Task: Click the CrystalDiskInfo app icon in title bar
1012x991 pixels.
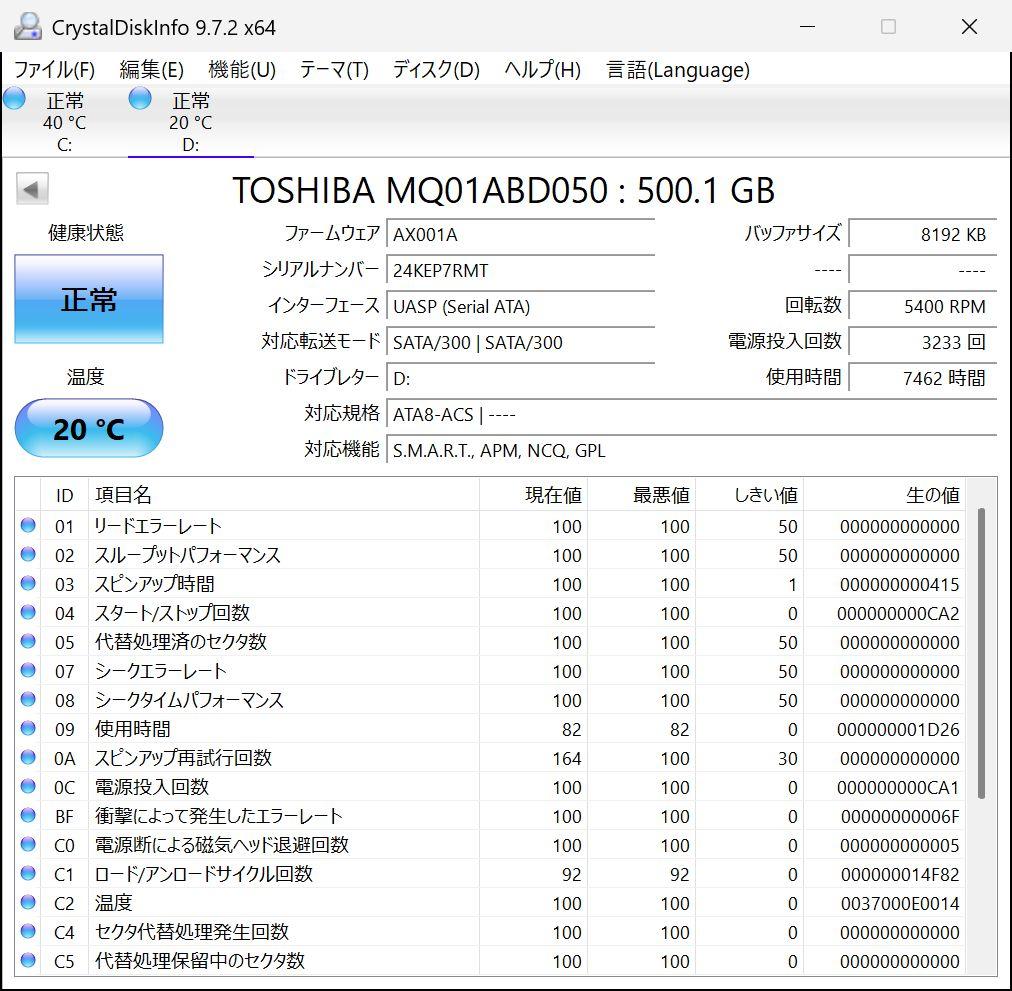Action: click(28, 27)
